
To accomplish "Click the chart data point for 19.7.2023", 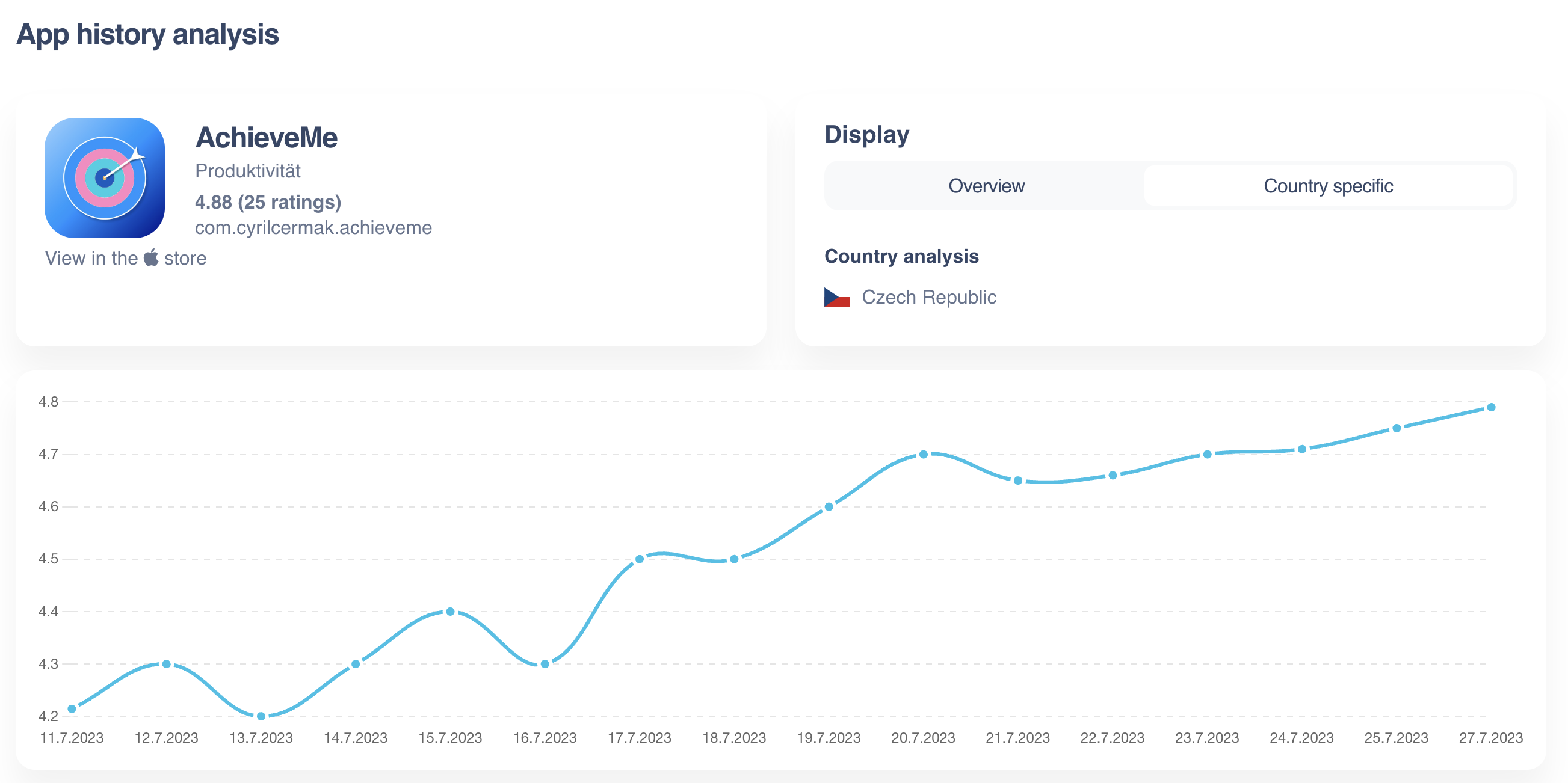I will pyautogui.click(x=829, y=507).
